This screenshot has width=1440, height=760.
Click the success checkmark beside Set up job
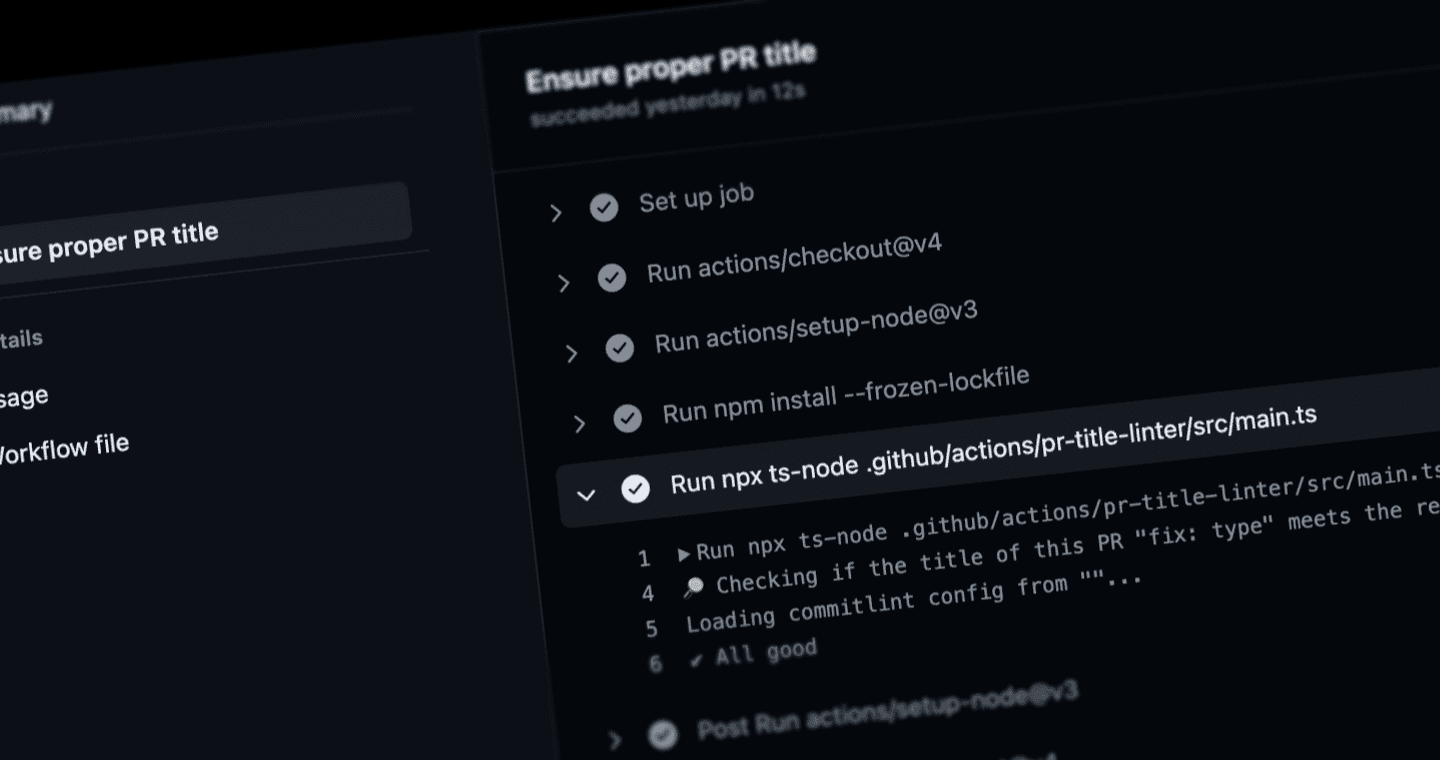coord(603,207)
